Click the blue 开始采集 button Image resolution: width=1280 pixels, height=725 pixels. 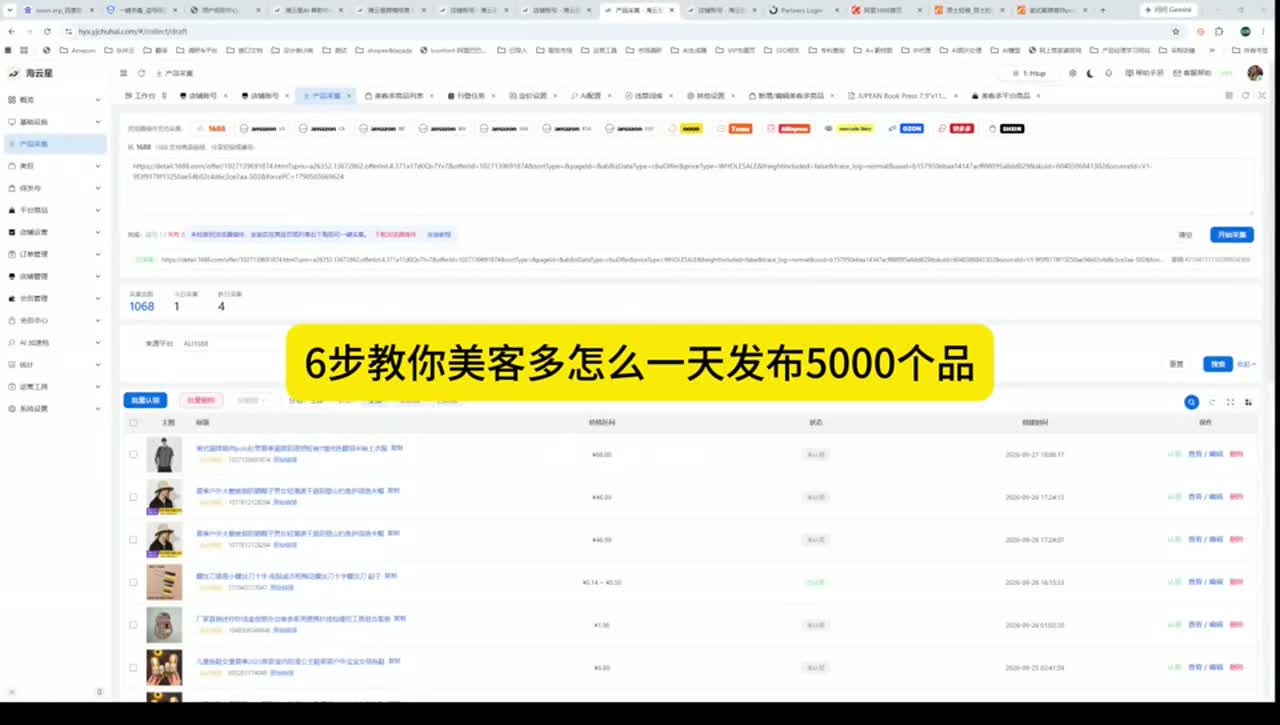click(x=1231, y=235)
